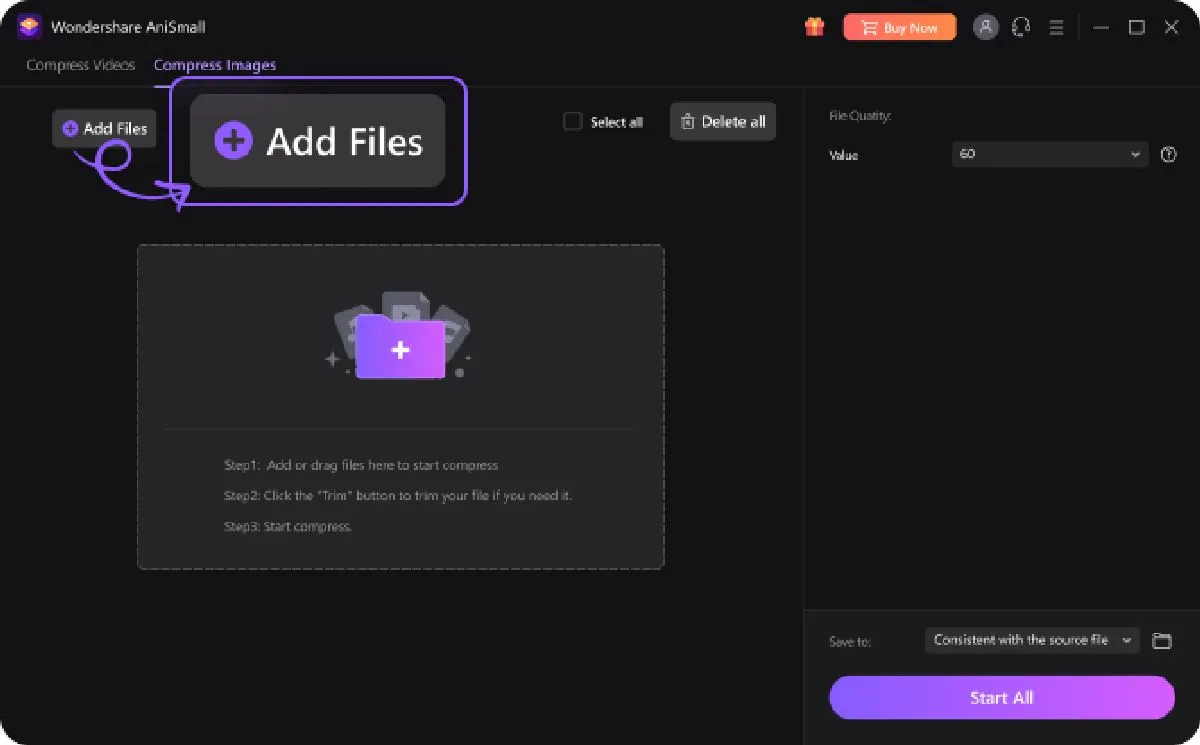The height and width of the screenshot is (745, 1200).
Task: Toggle the Select all checkbox
Action: click(x=573, y=121)
